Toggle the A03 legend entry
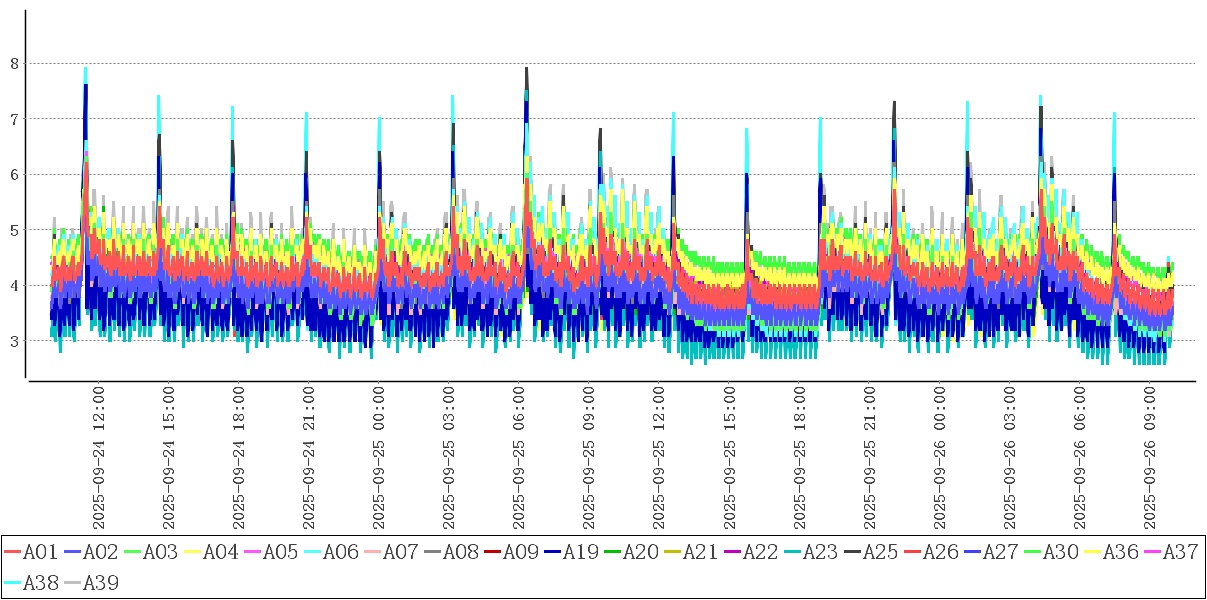 click(151, 552)
